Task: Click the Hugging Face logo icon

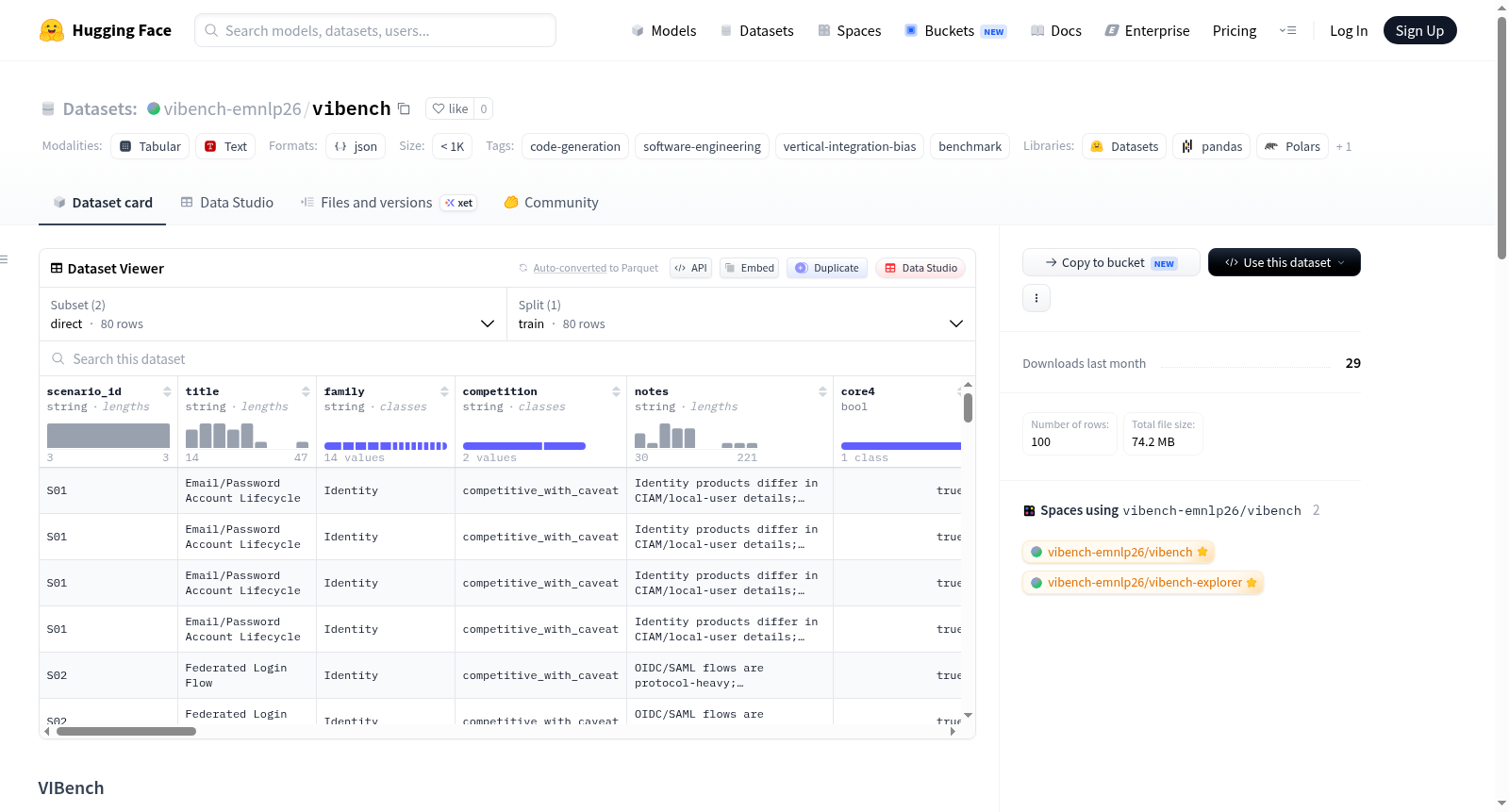Action: pyautogui.click(x=52, y=30)
